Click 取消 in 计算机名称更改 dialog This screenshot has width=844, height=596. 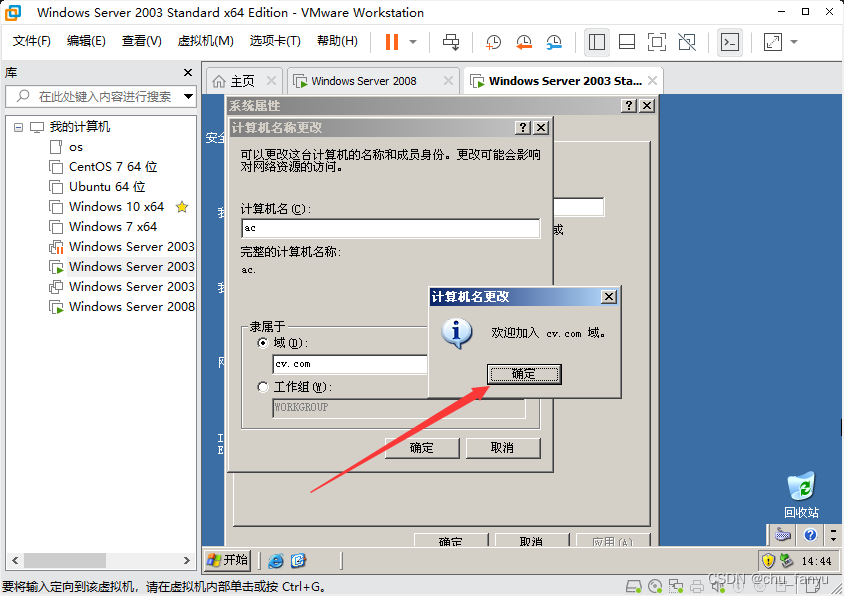[503, 448]
